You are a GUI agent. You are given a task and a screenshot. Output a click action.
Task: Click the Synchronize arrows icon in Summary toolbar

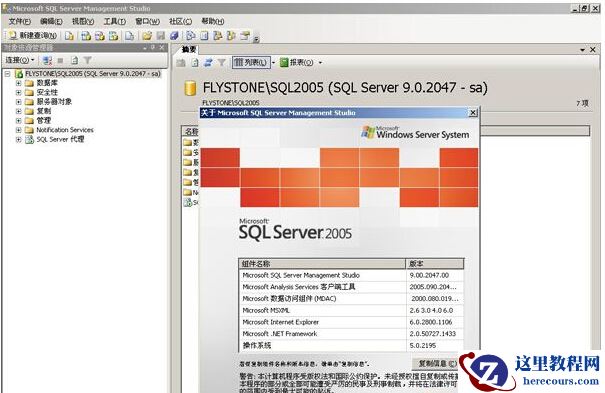[208, 62]
